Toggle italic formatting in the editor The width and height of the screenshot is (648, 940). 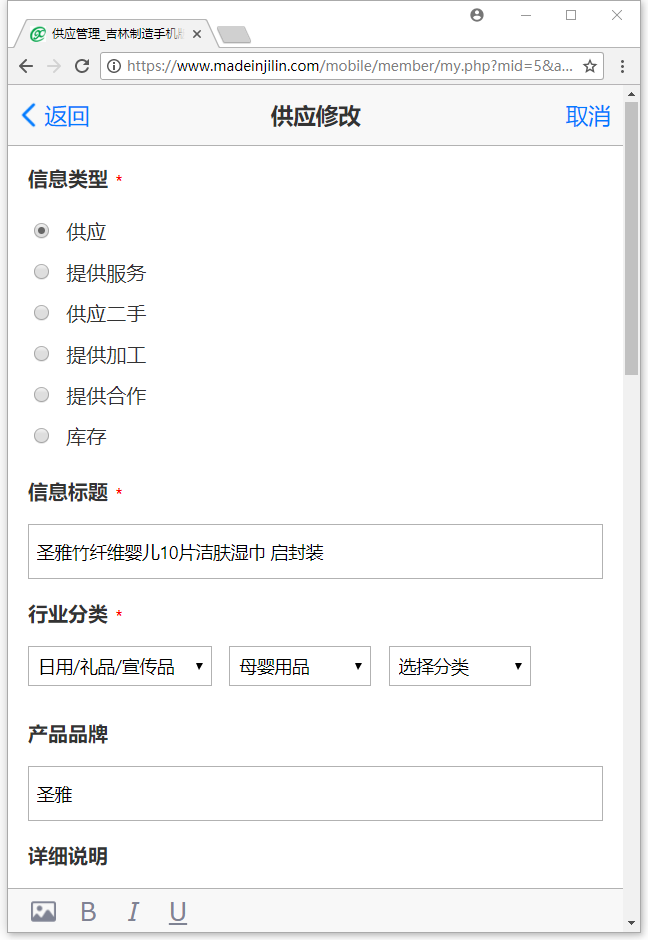coord(133,912)
